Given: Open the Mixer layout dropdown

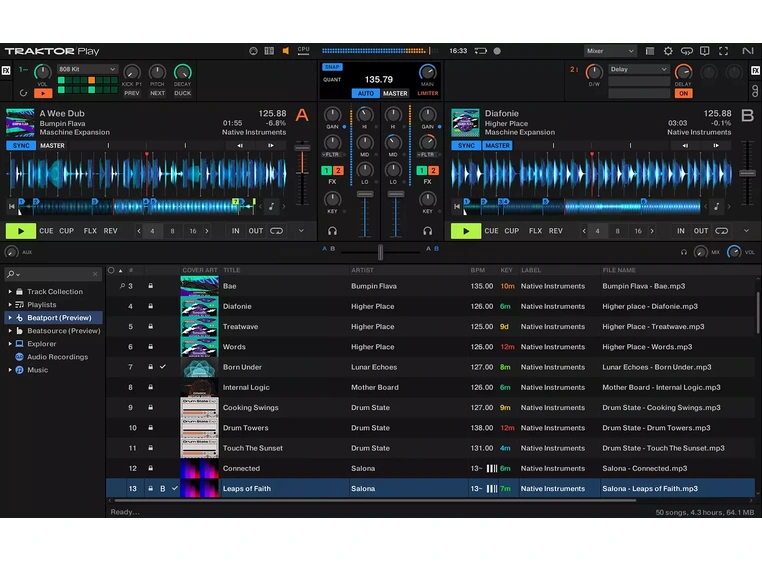Looking at the screenshot, I should coord(610,51).
